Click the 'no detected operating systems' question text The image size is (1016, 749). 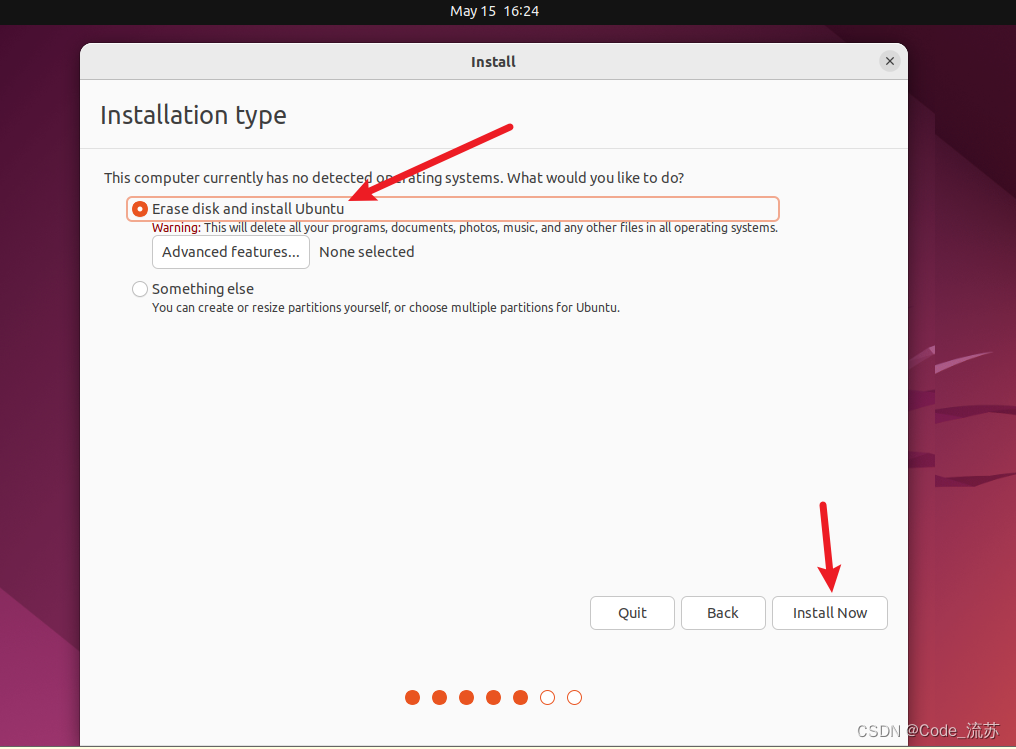394,178
